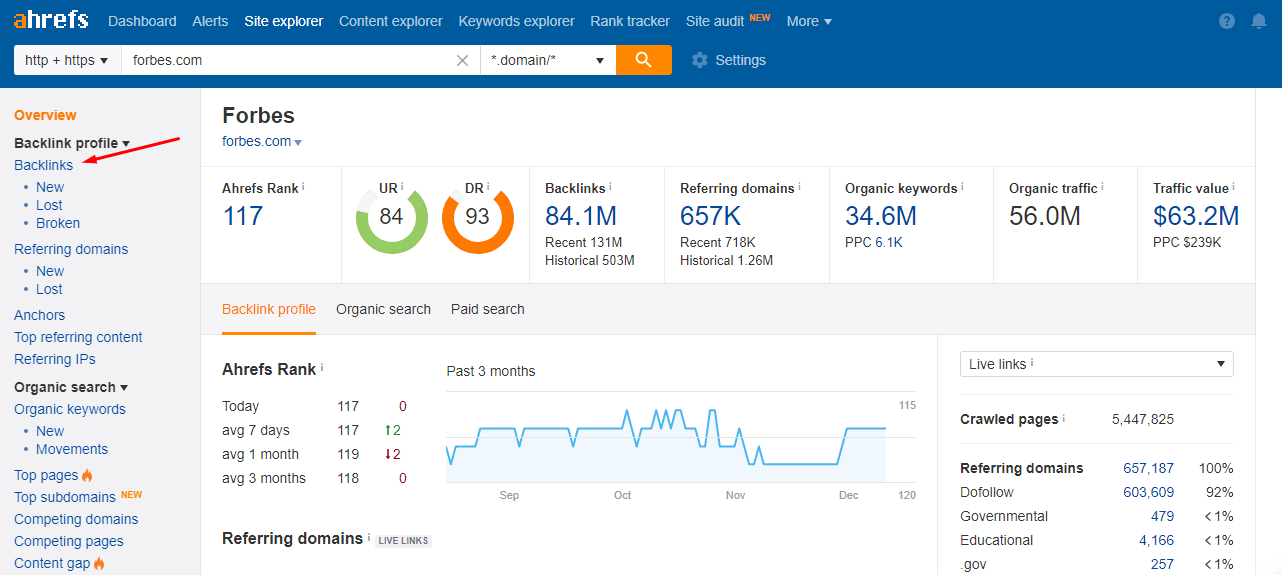Image resolution: width=1282 pixels, height=575 pixels.
Task: Click info icon beside Crawled pages
Action: [1064, 418]
